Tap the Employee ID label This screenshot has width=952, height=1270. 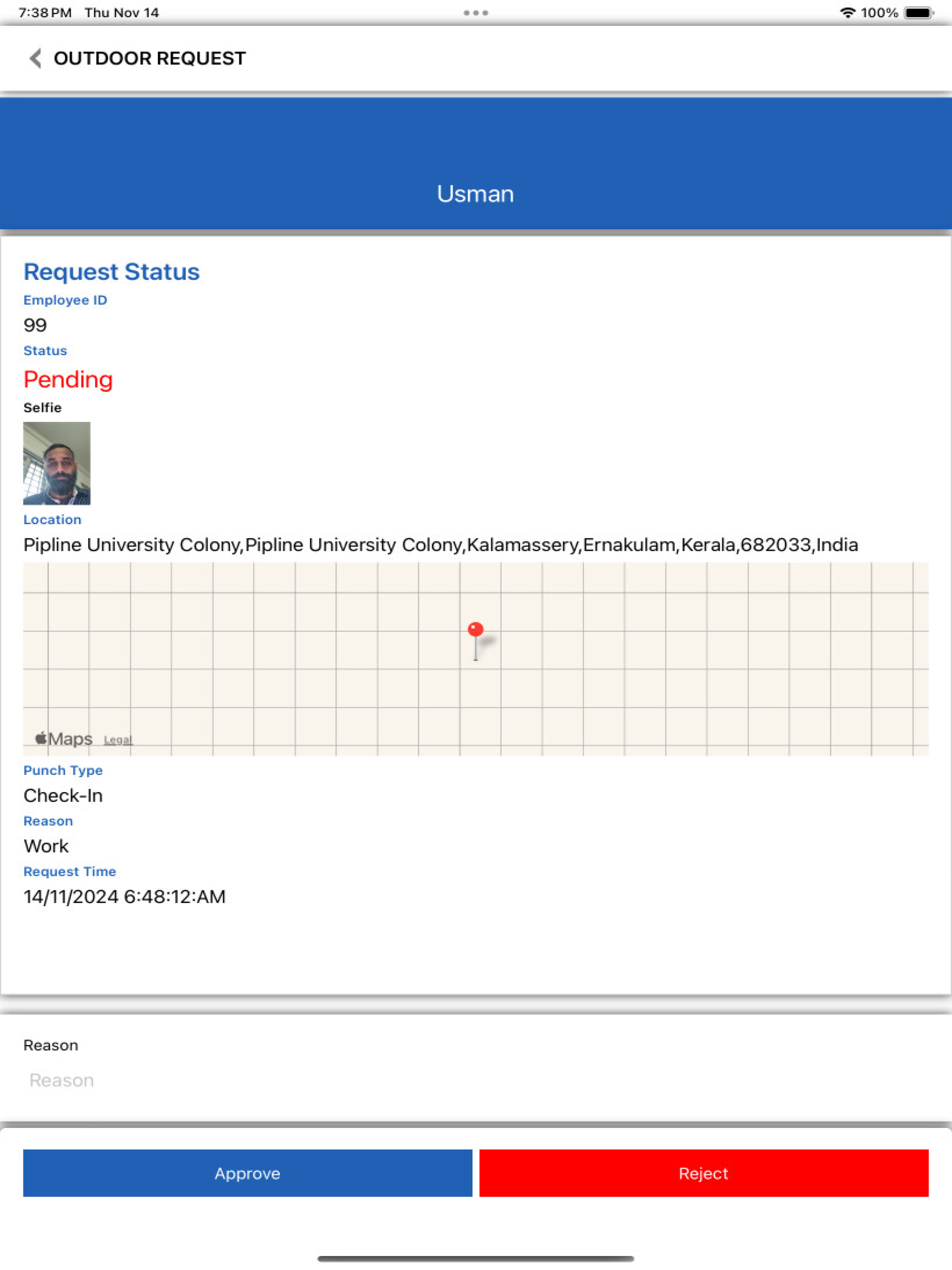point(65,300)
